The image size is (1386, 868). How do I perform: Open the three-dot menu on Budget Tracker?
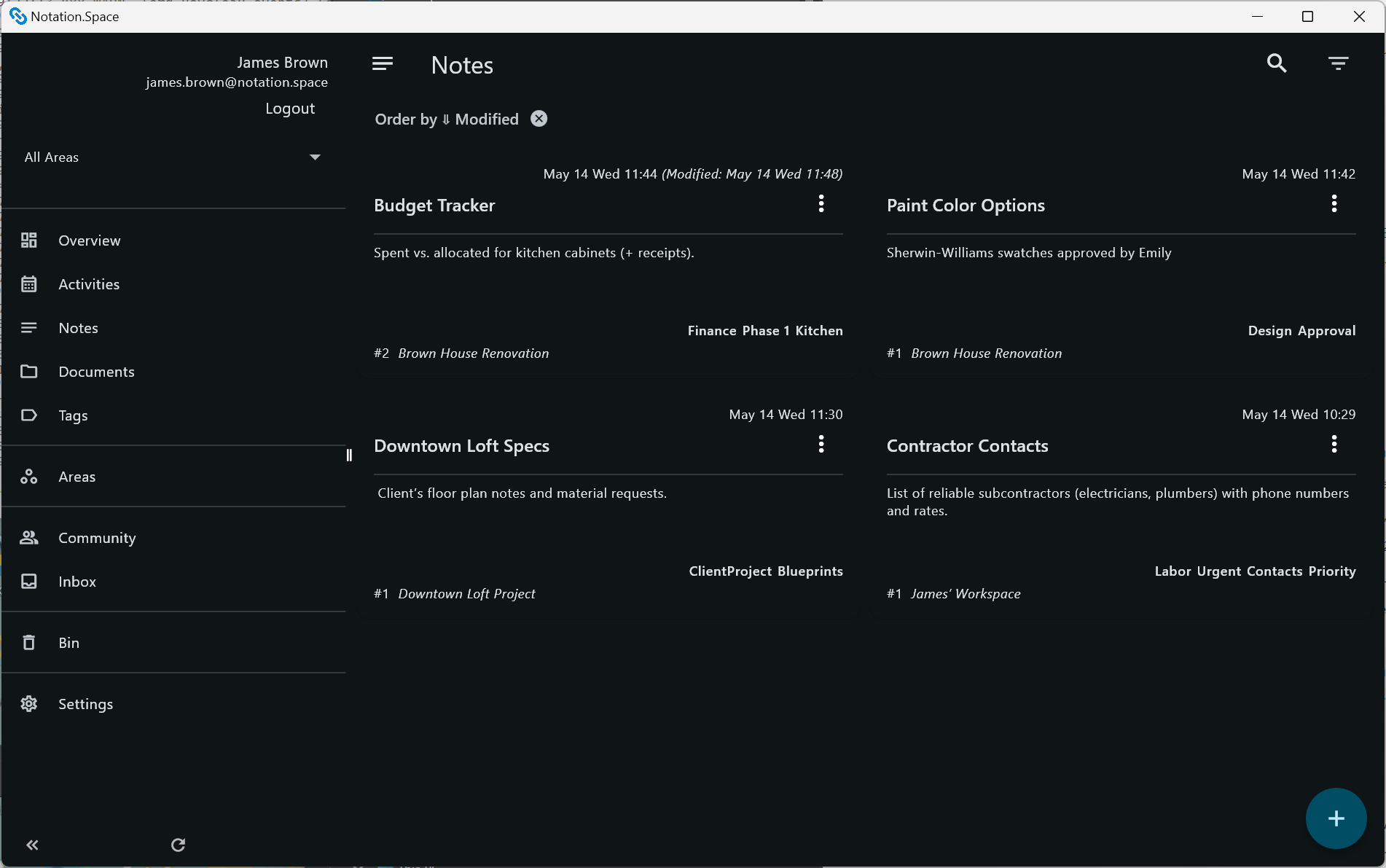(x=821, y=204)
